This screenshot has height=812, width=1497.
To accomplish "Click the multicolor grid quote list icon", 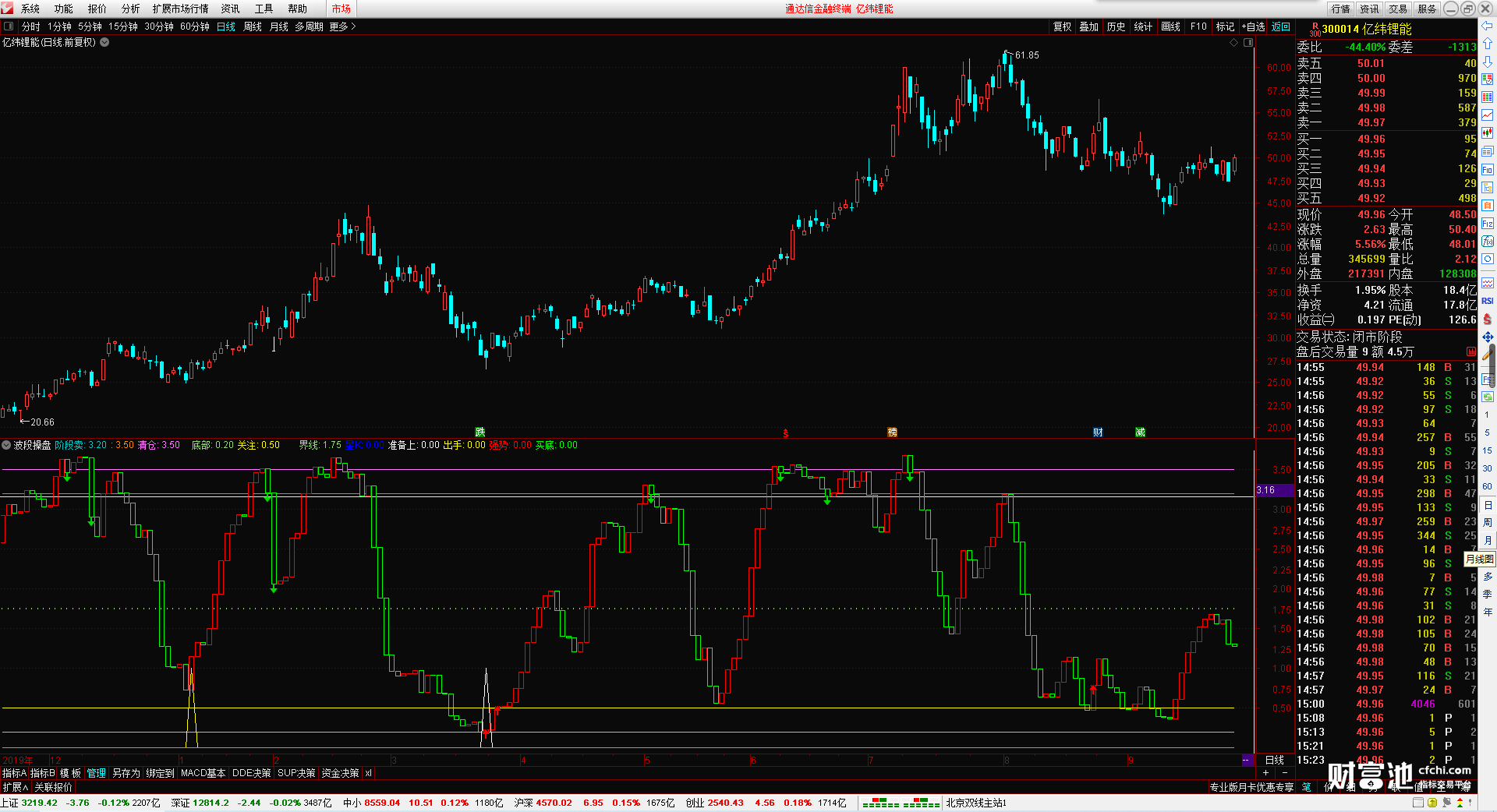I will pos(1488,97).
